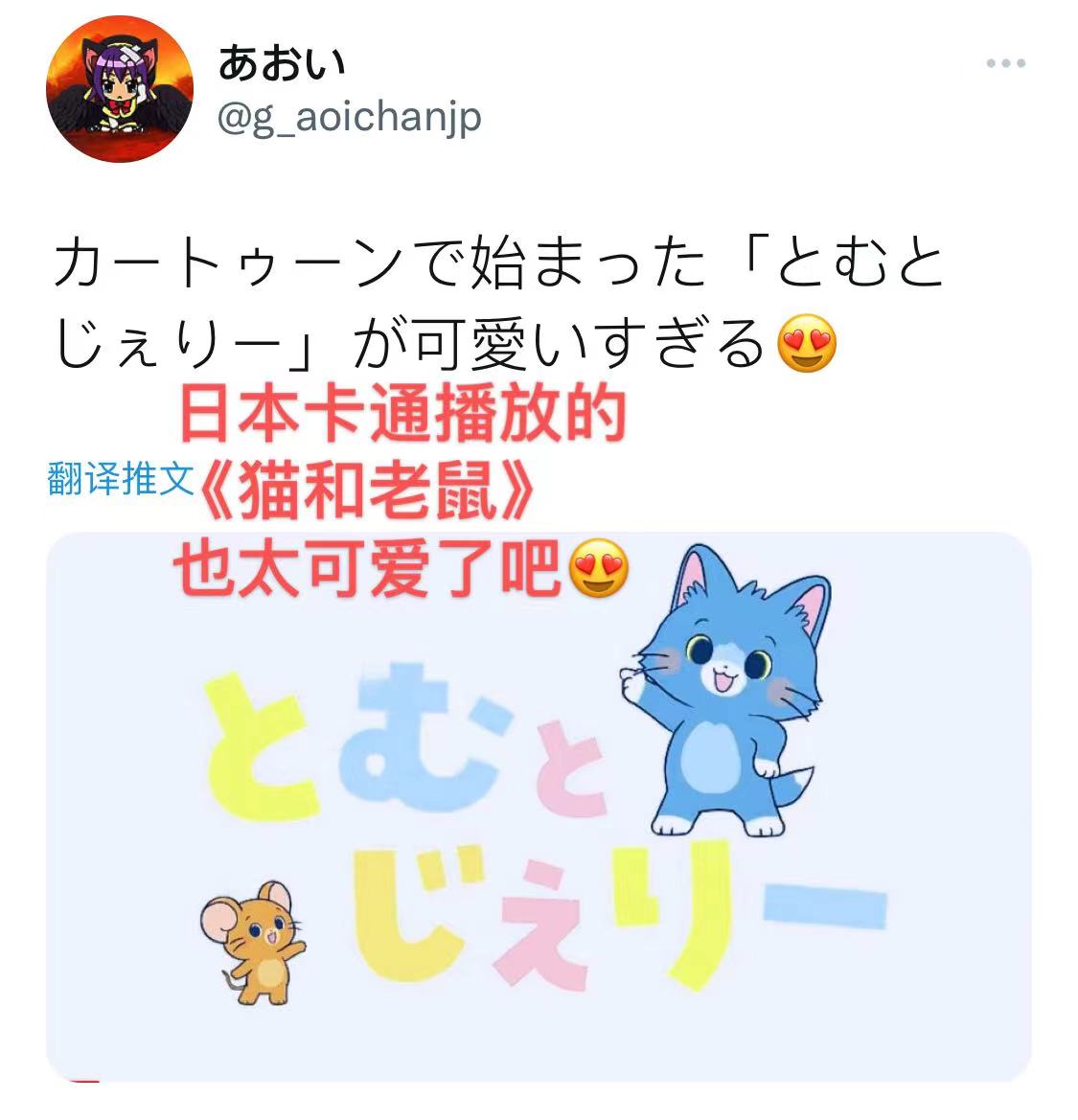Open the @g_aoichanjp handle link

coord(350,117)
